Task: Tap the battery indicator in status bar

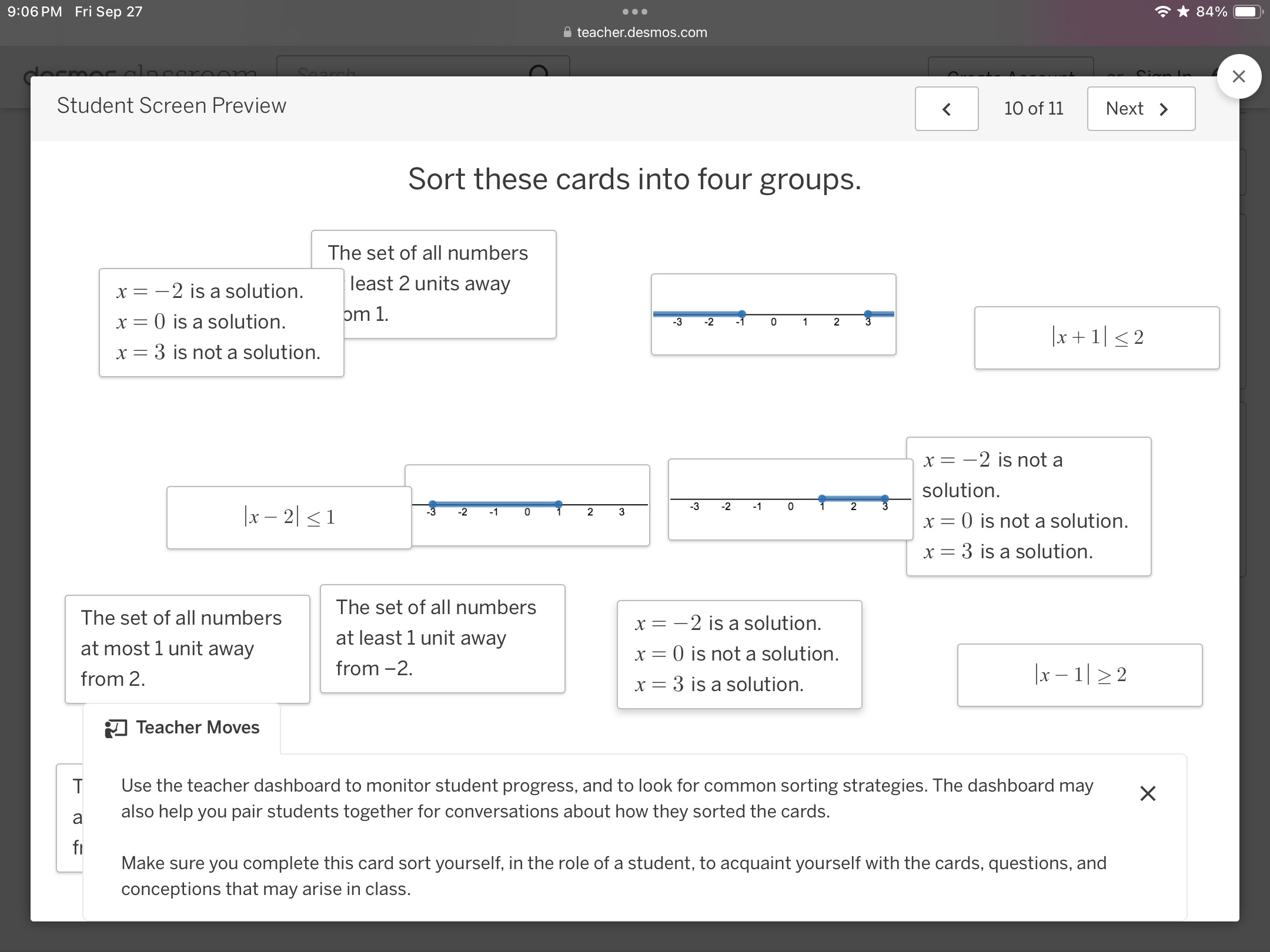Action: click(x=1248, y=12)
